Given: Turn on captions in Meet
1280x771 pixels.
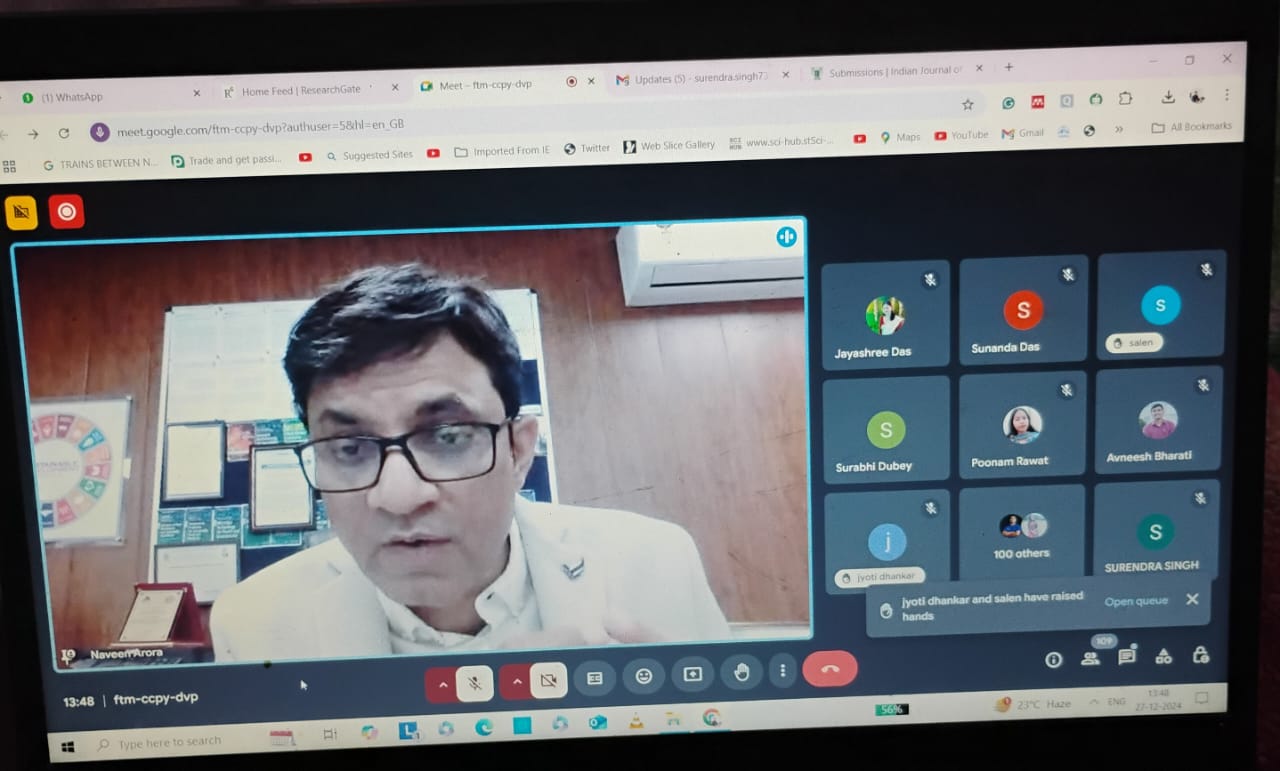Looking at the screenshot, I should tap(594, 678).
